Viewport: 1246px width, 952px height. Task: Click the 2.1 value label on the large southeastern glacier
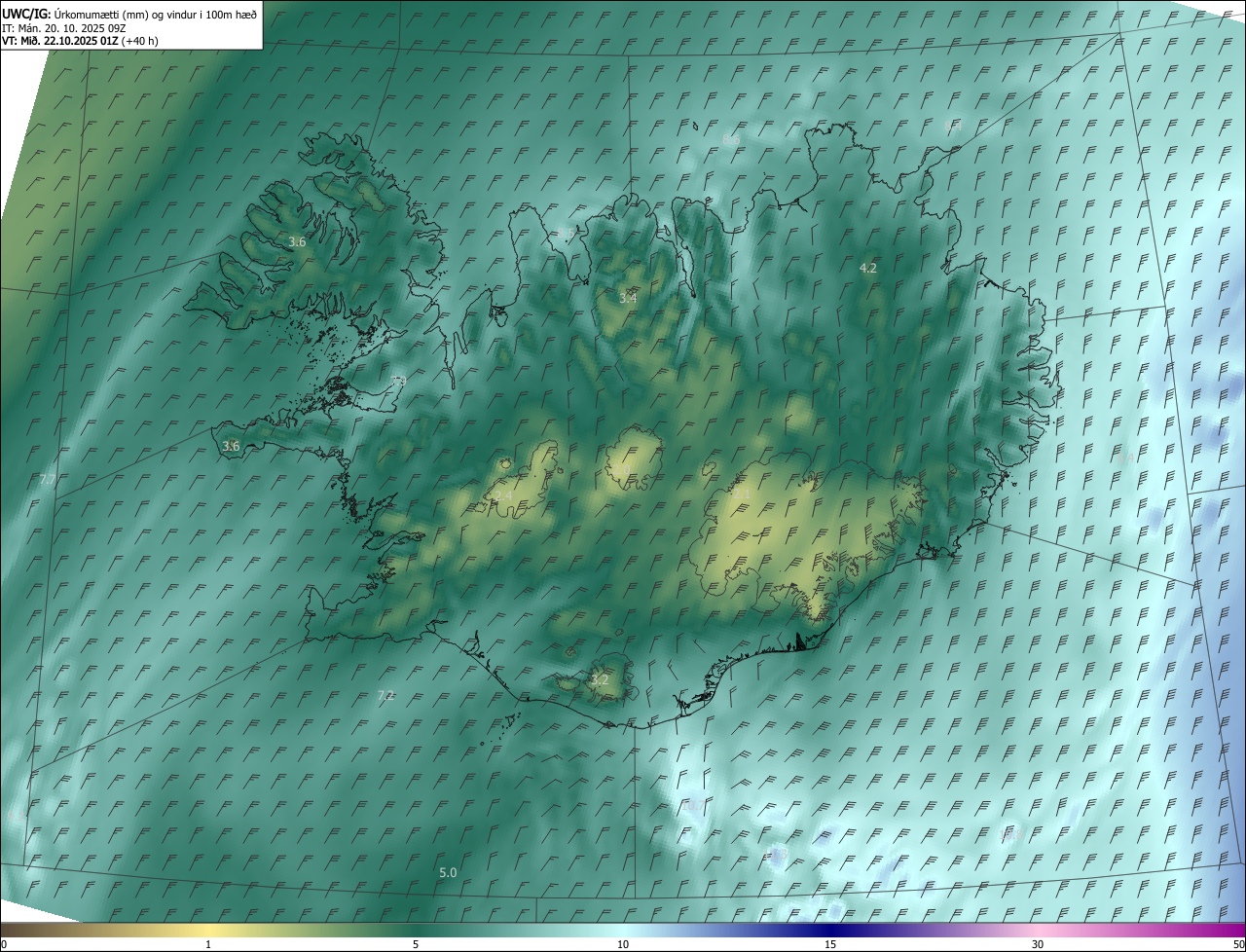point(742,494)
